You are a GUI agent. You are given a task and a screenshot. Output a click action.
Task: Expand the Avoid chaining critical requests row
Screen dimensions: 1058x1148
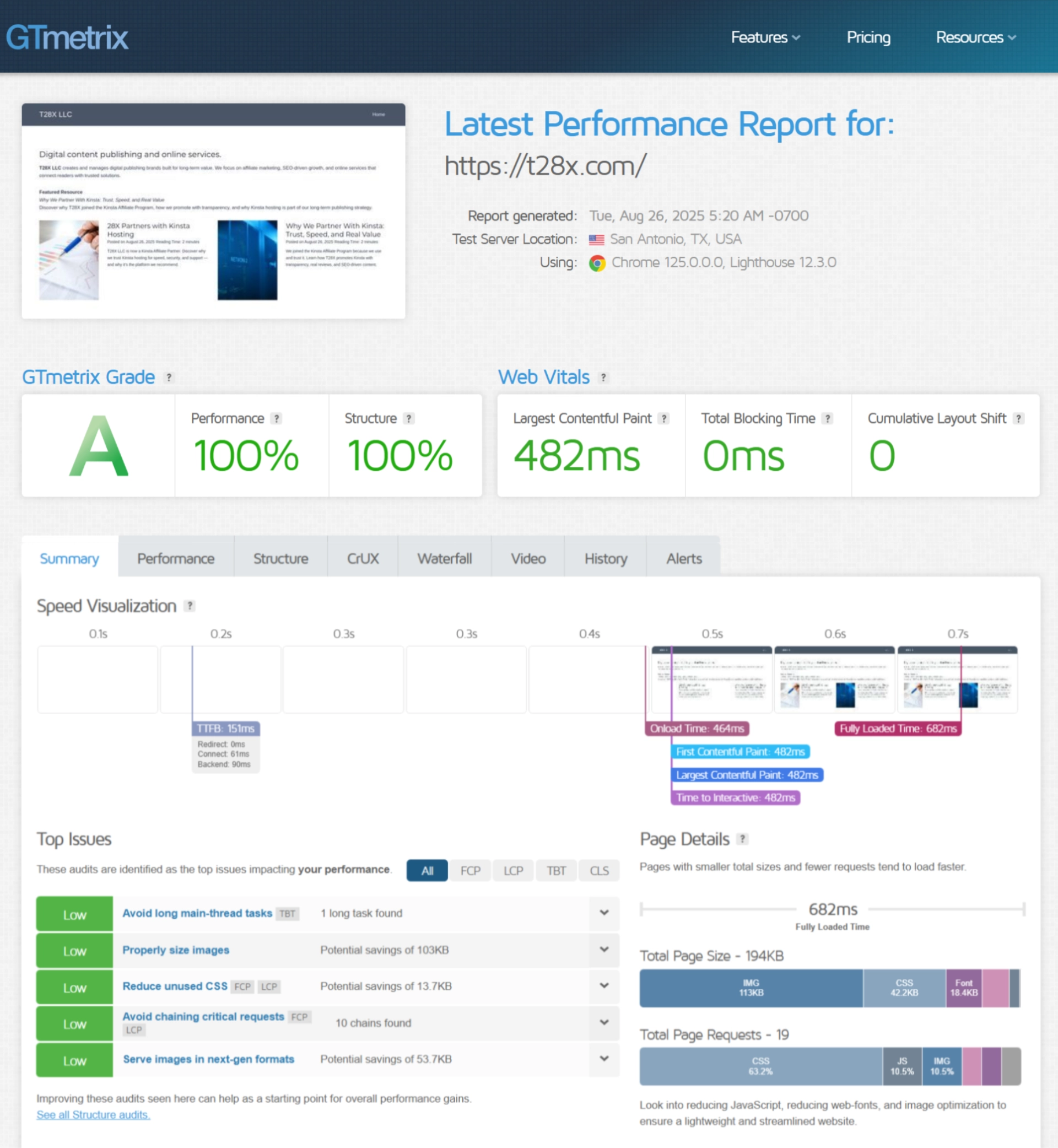pos(604,1022)
